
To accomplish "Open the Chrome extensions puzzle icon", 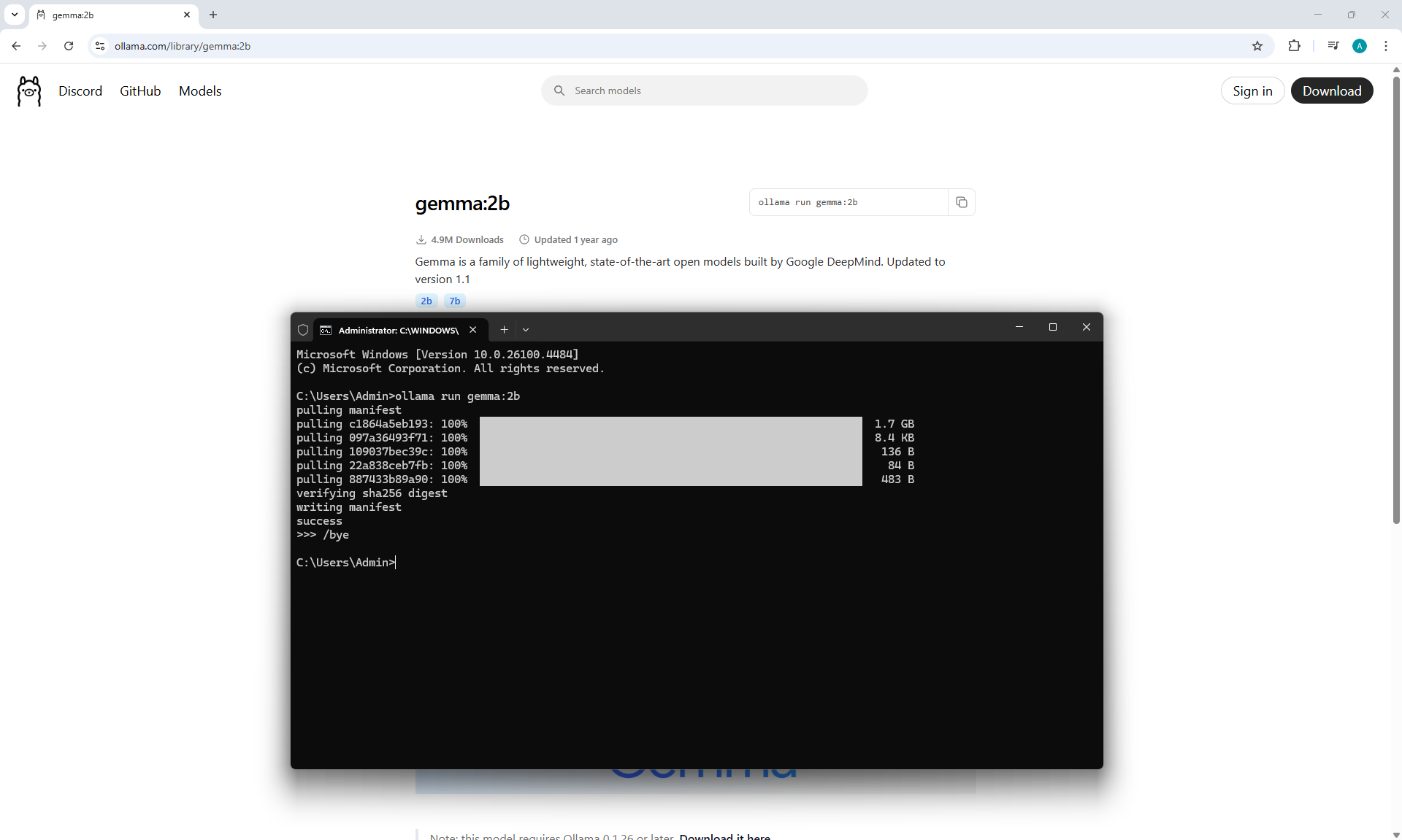I will [x=1294, y=46].
